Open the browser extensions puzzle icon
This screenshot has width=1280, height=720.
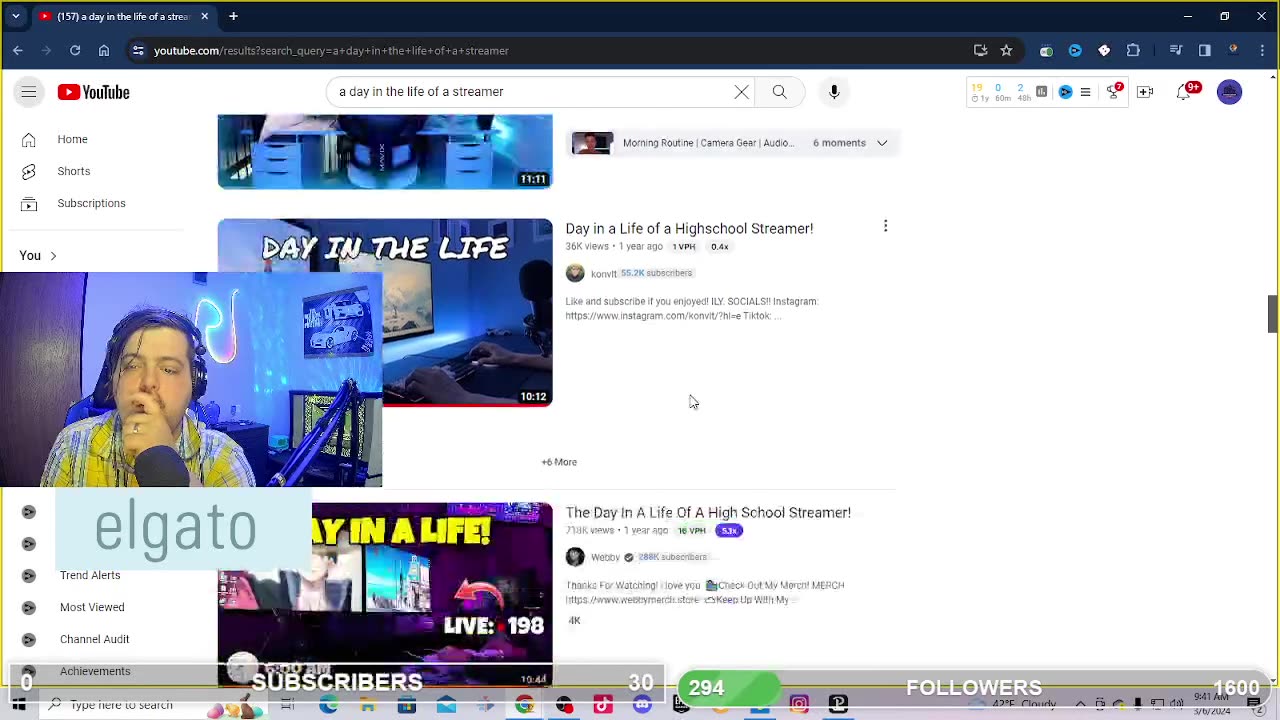tap(1133, 50)
